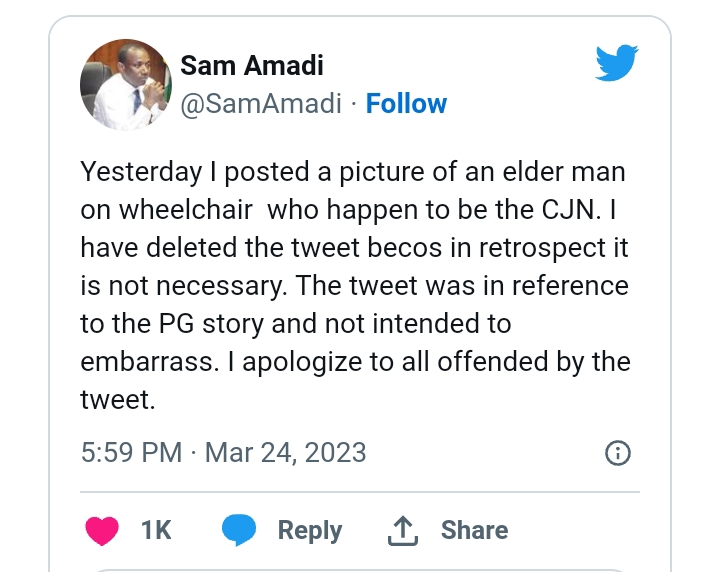Click the partially visible button below the actions
The width and height of the screenshot is (720, 572).
360,566
